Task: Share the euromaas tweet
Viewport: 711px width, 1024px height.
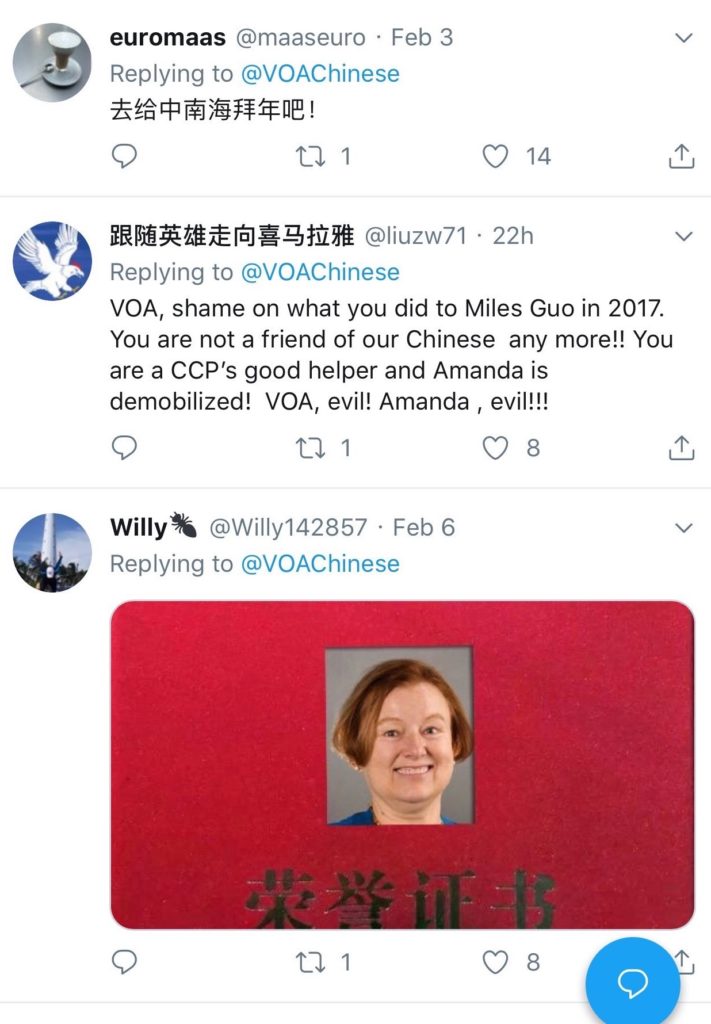Action: 681,156
